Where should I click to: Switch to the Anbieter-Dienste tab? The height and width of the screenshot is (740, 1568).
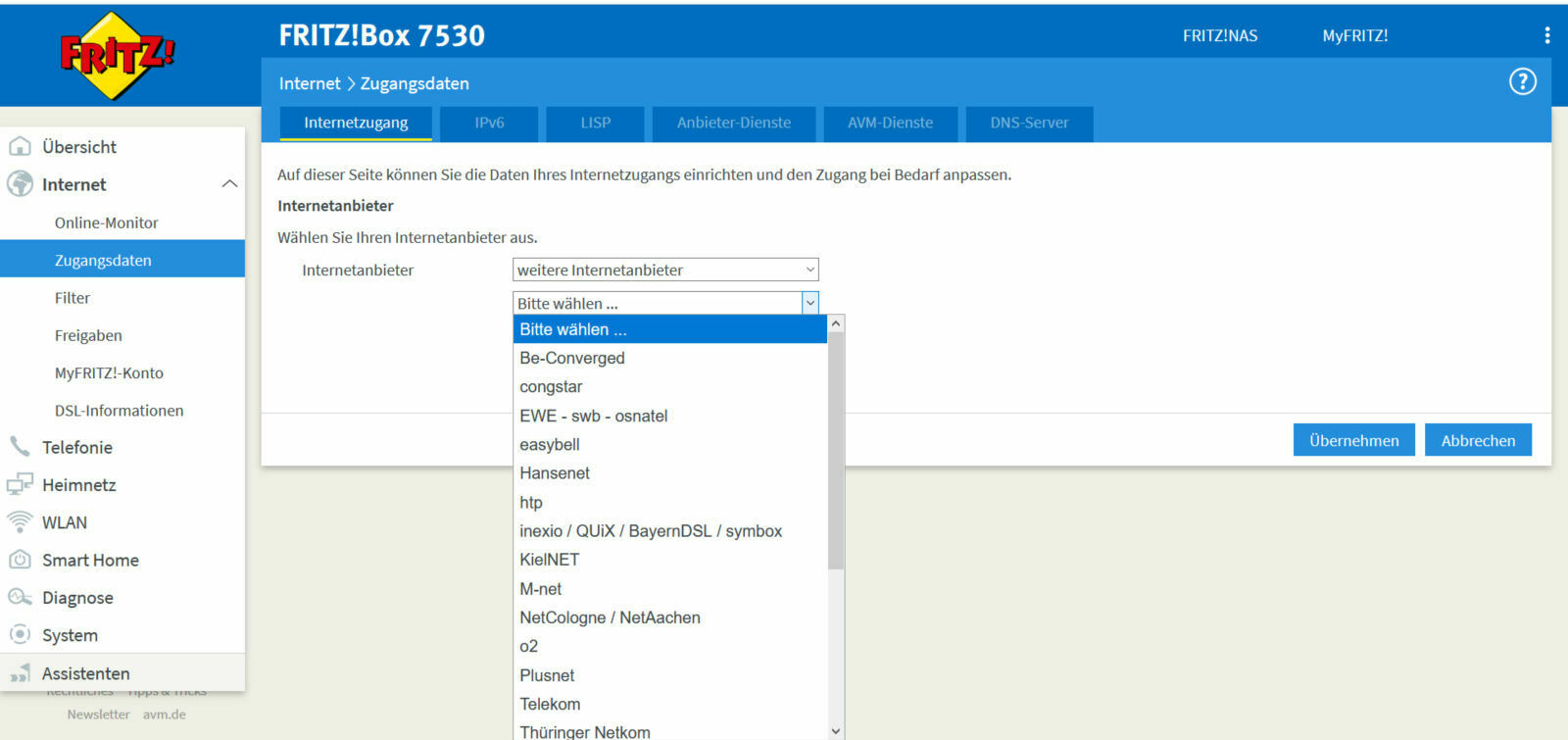(x=734, y=123)
